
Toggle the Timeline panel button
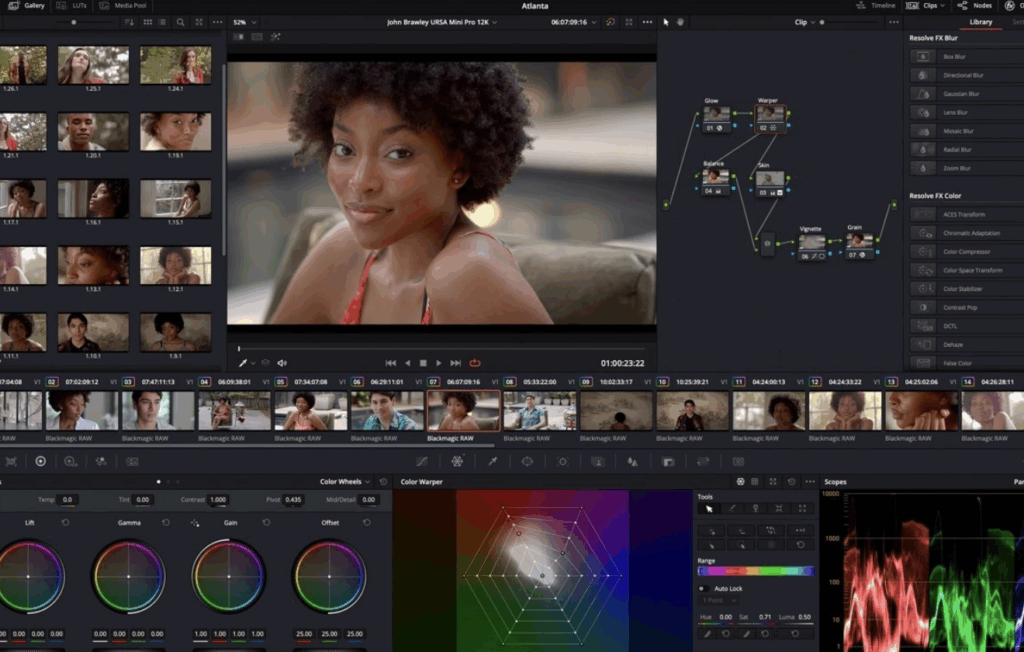pos(876,5)
